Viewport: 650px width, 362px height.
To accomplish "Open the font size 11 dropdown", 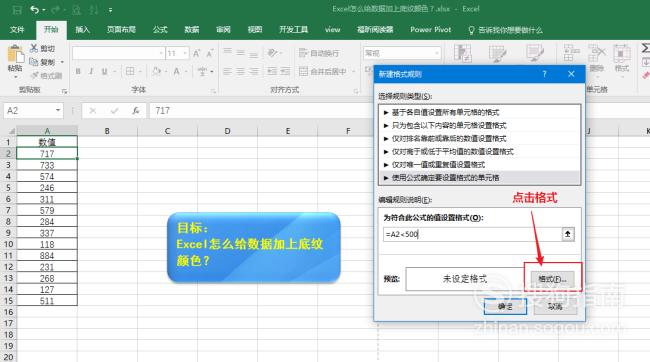I will pyautogui.click(x=184, y=53).
